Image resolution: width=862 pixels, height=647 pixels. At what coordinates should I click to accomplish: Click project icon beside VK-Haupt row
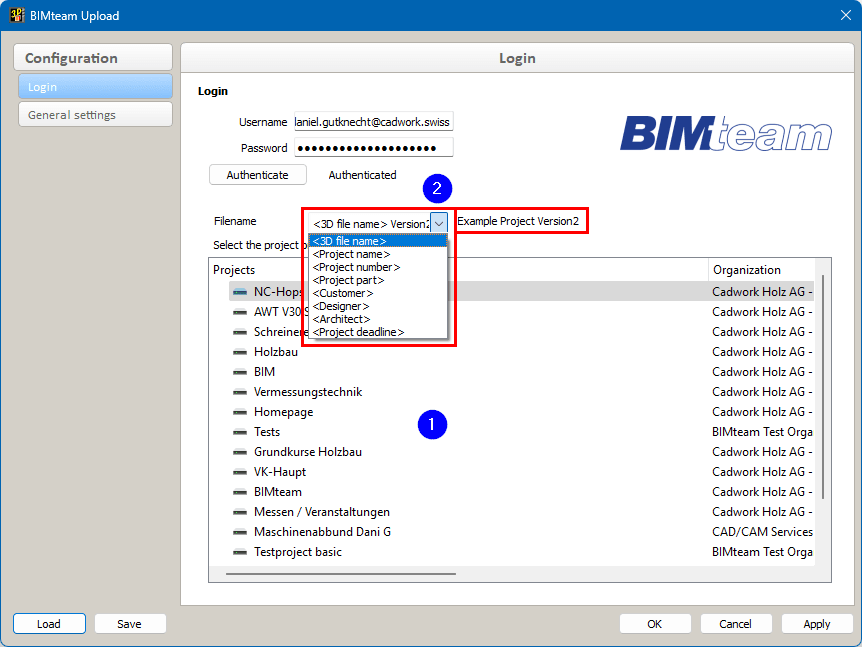tap(240, 472)
